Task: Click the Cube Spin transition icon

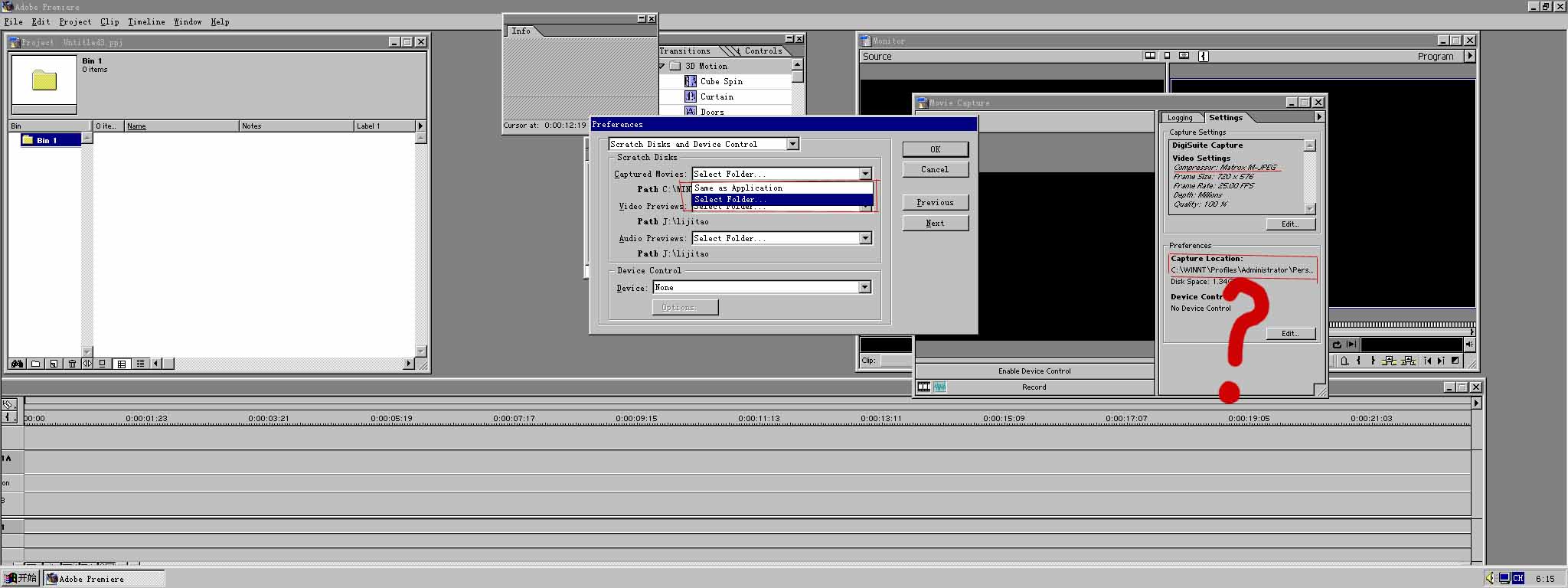Action: tap(691, 81)
